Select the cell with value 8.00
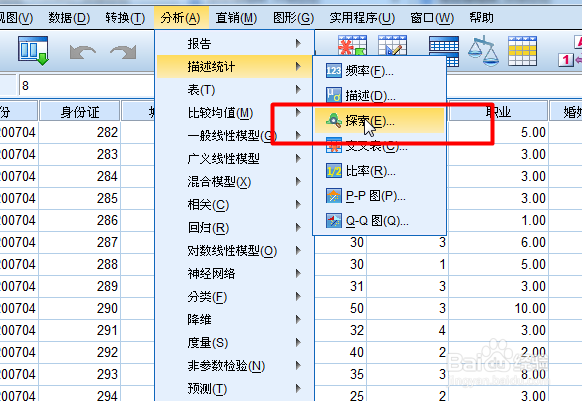 pos(498,374)
